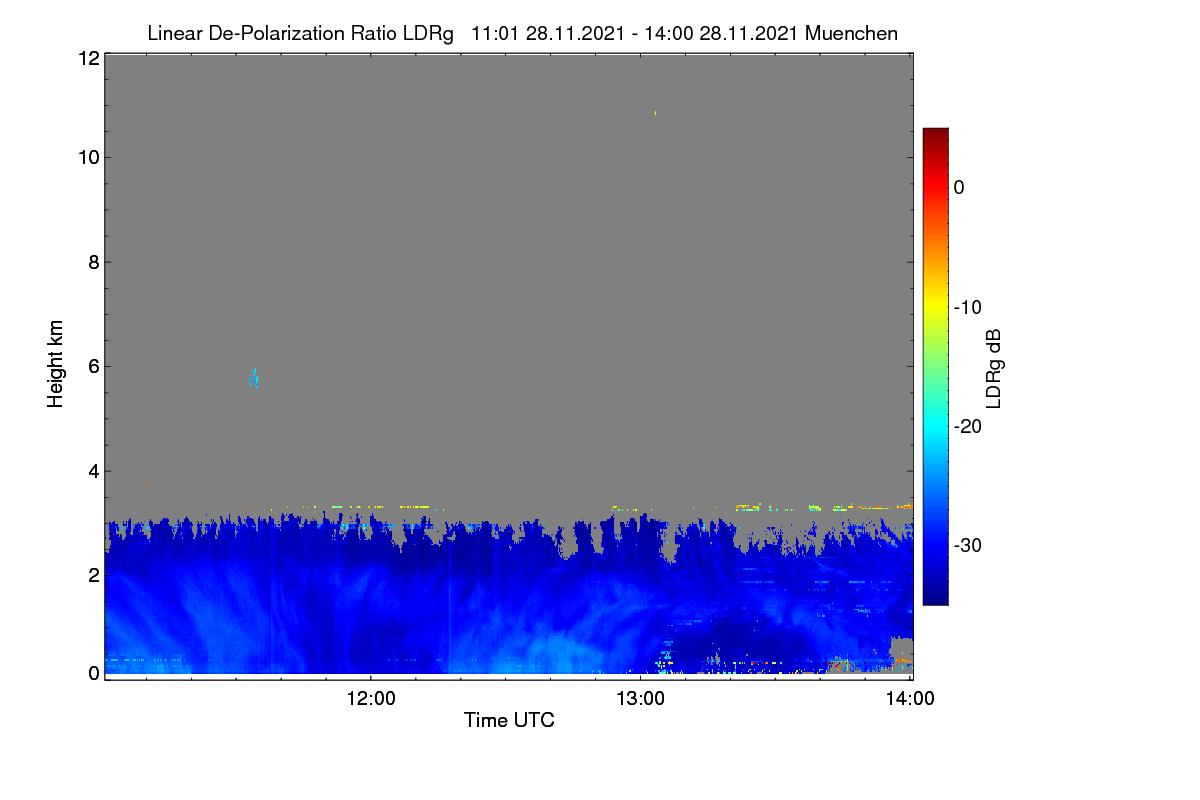Click the colorbar value label -20
1200x800 pixels.
coord(966,426)
